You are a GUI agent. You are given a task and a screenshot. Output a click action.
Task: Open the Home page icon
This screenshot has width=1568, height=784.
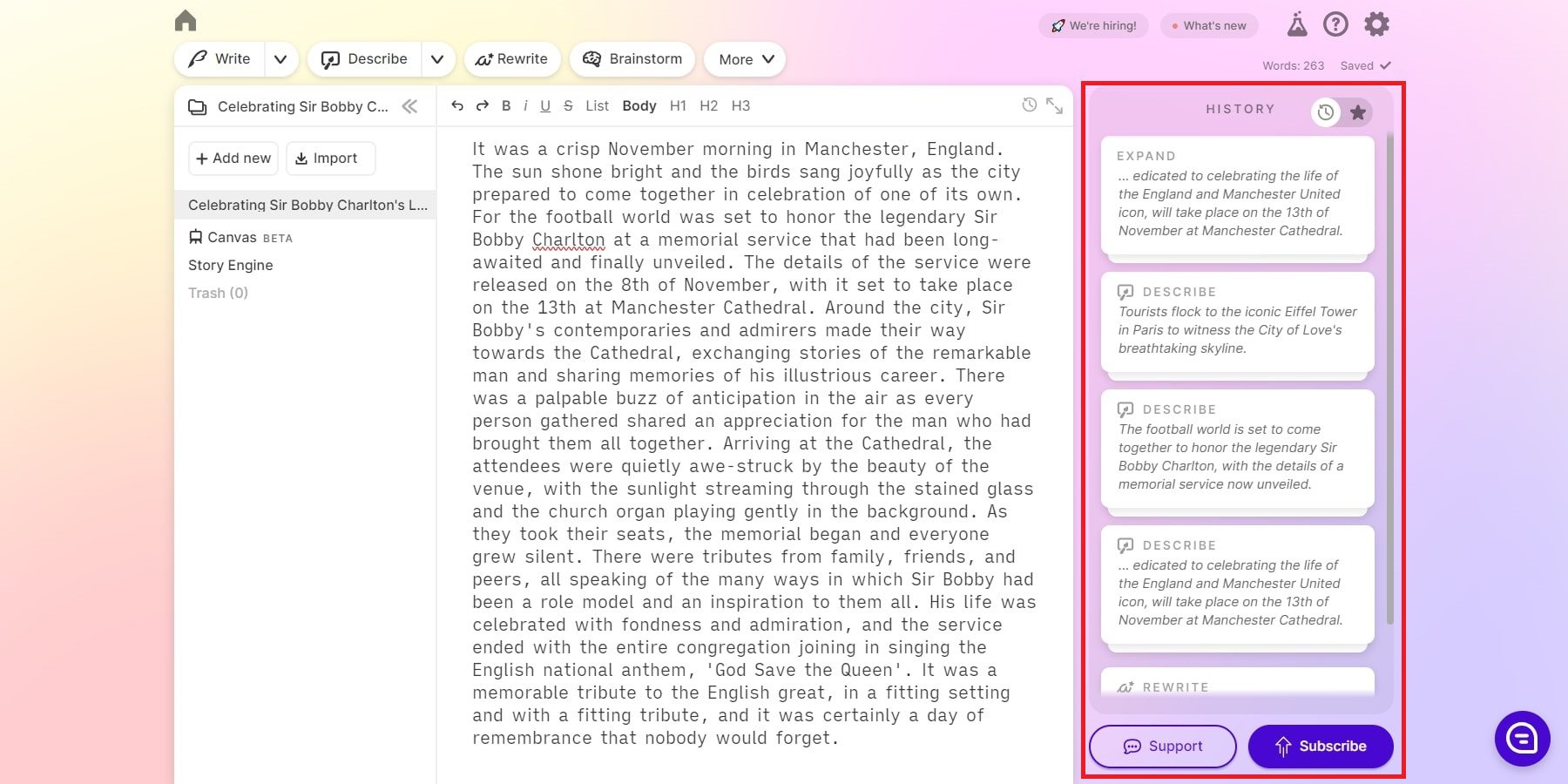point(186,20)
